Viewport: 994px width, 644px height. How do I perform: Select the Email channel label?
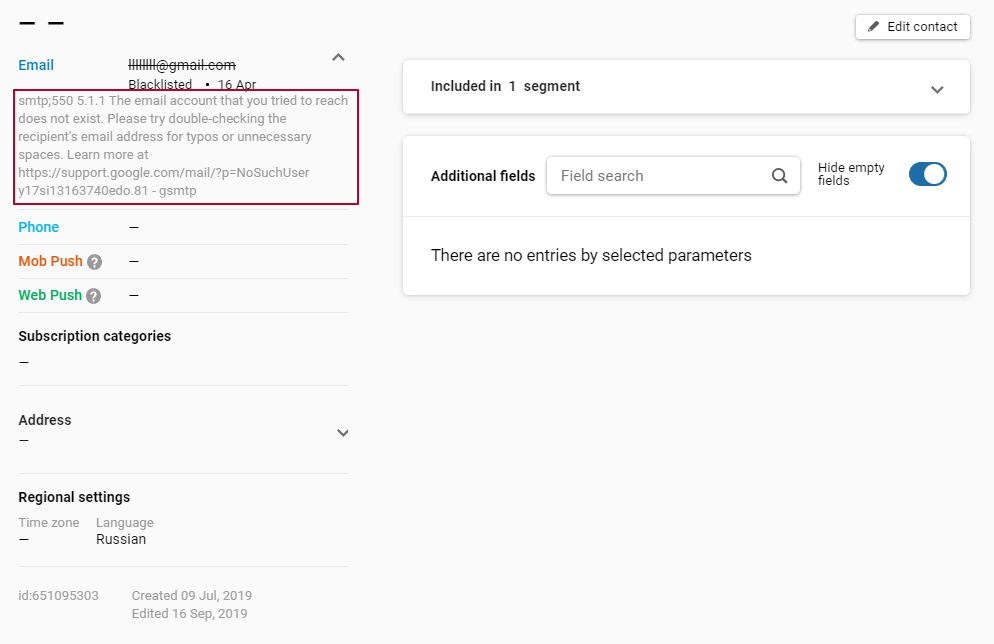coord(36,64)
